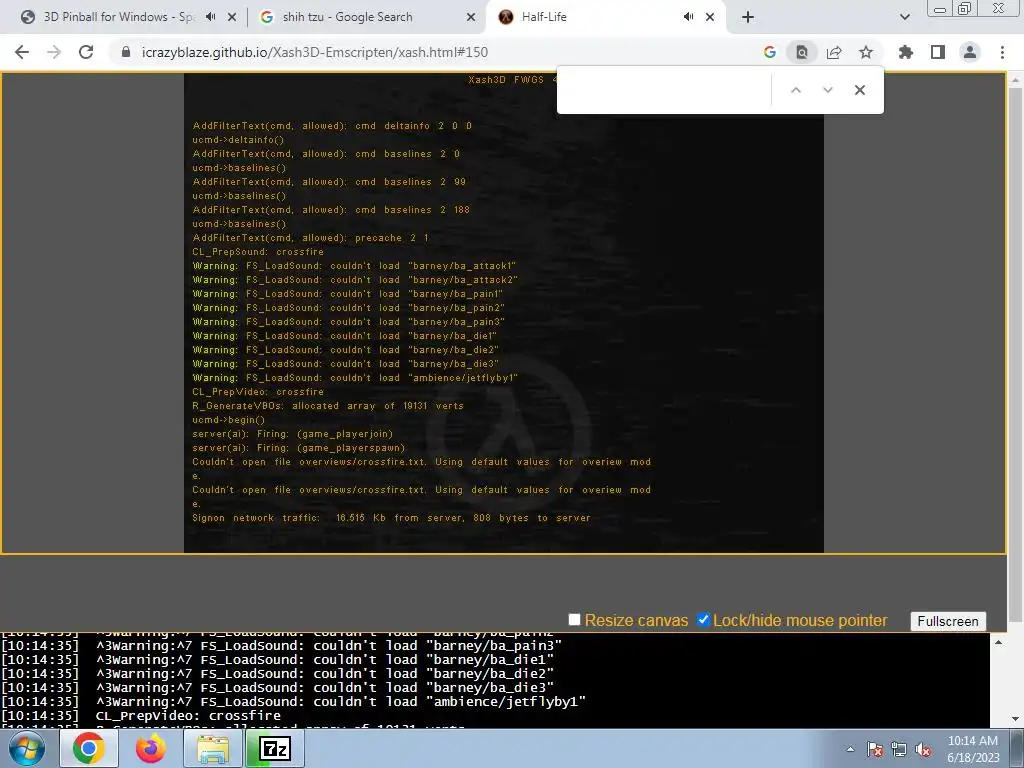The height and width of the screenshot is (768, 1024).
Task: Click the address bar URL
Action: point(315,52)
